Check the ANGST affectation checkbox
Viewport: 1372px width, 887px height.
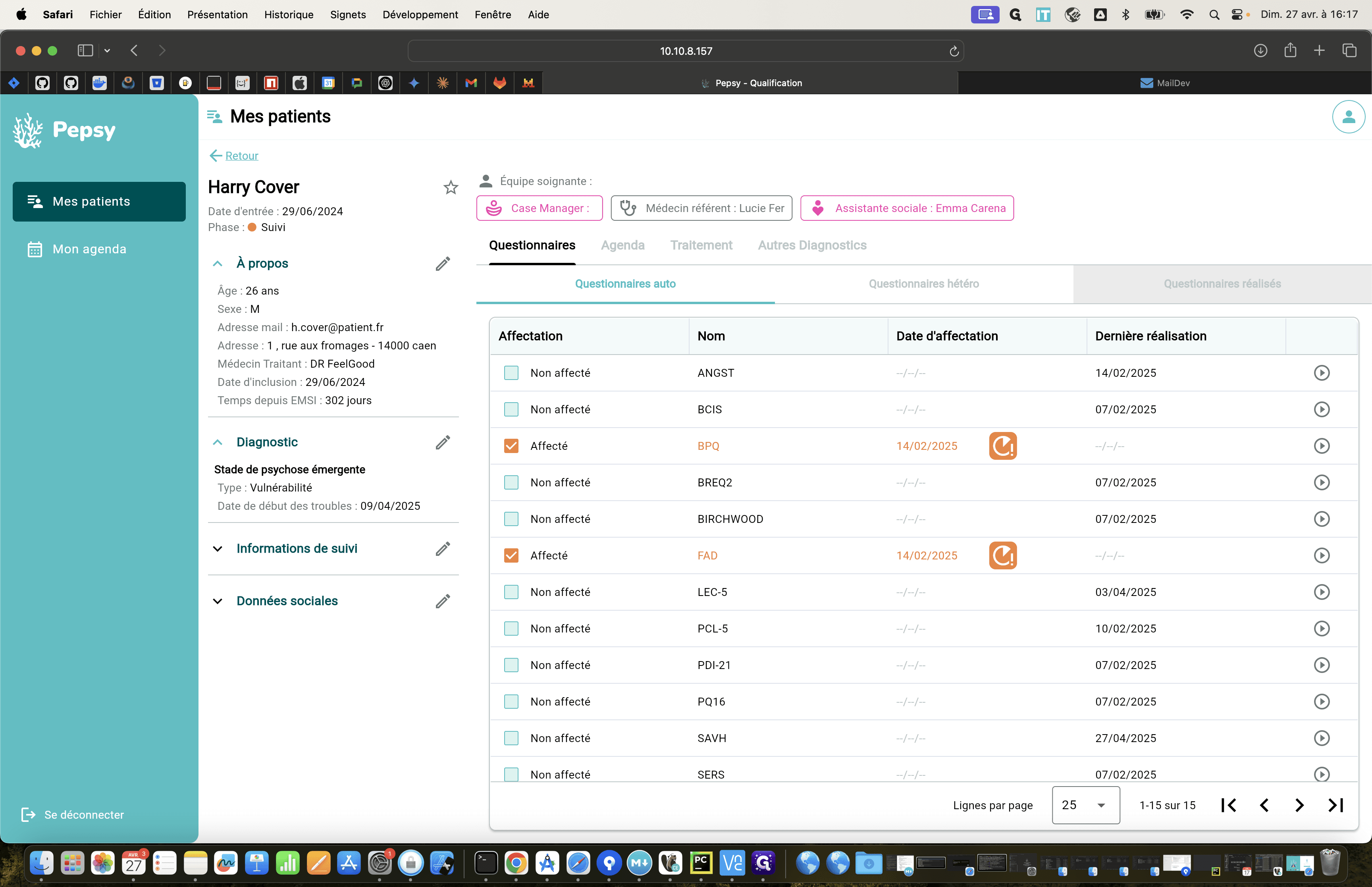click(x=511, y=373)
